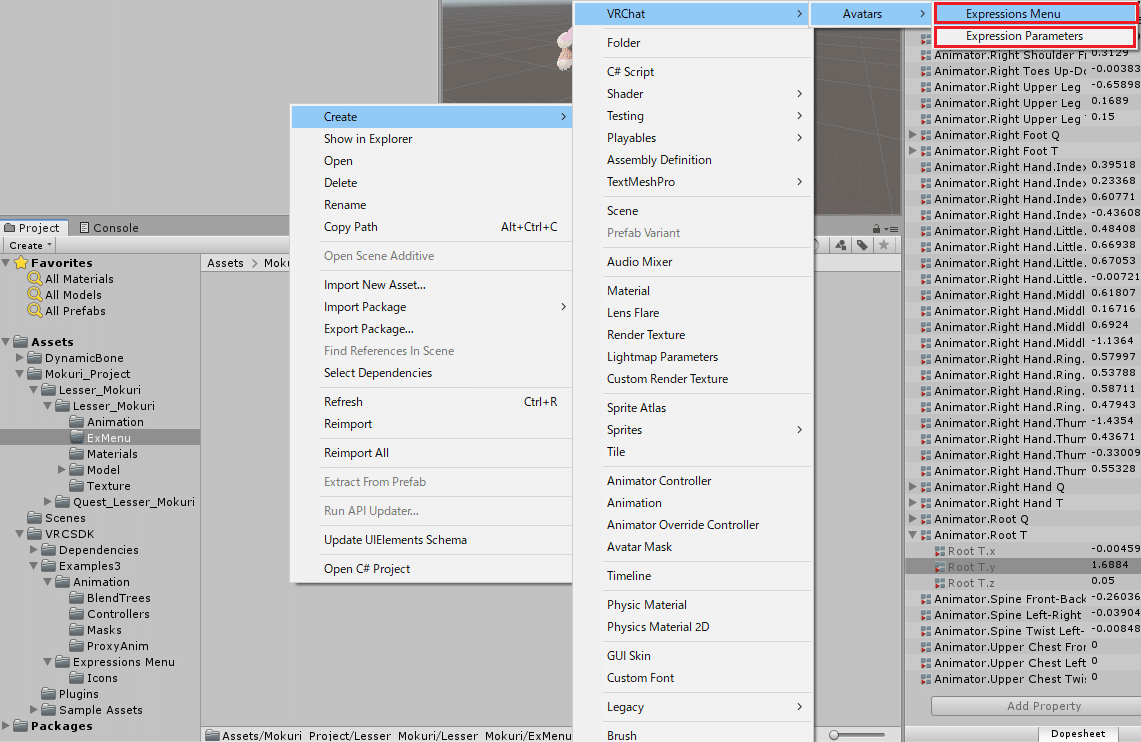
Task: Switch to the Project tab
Action: click(33, 228)
